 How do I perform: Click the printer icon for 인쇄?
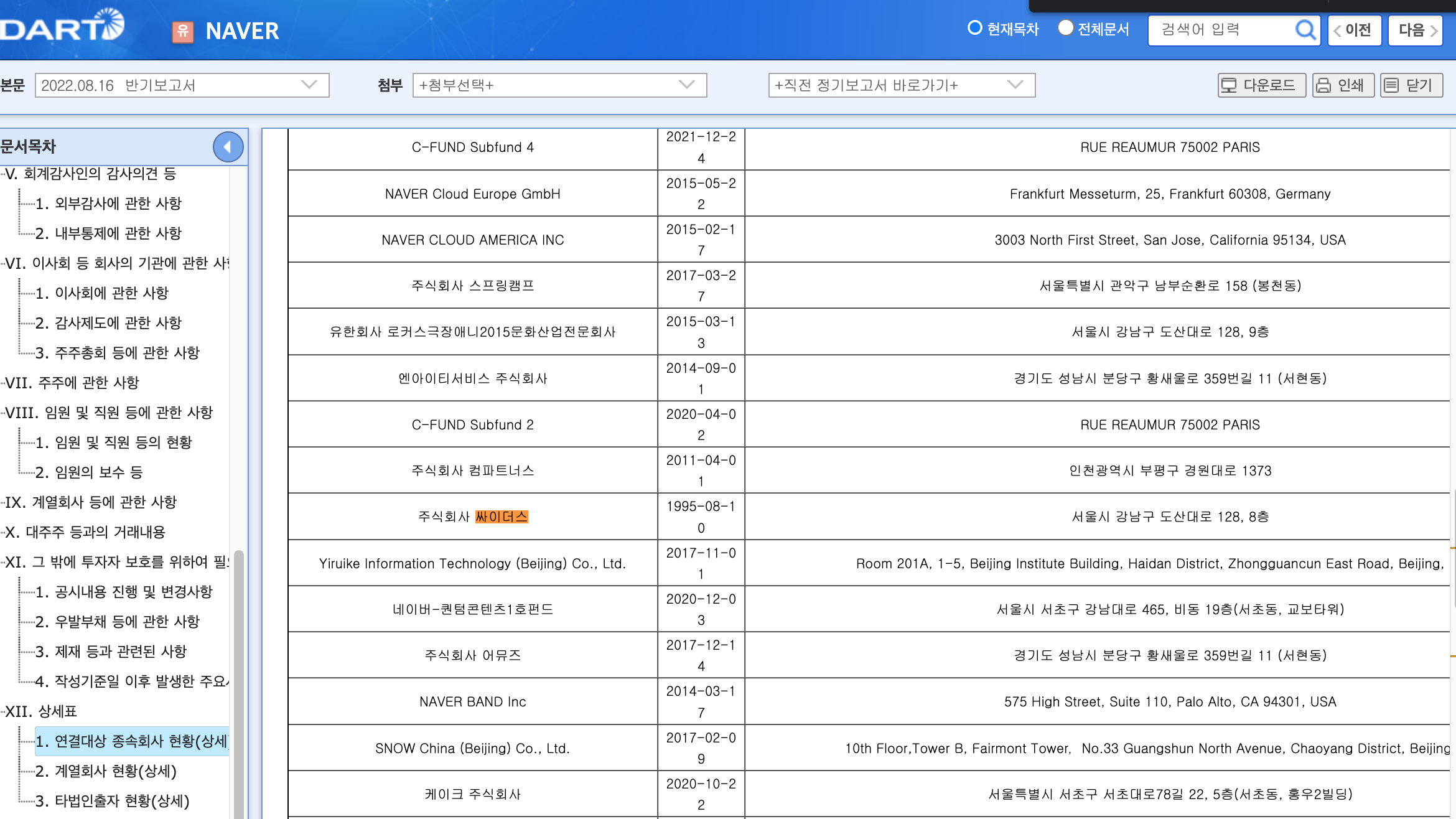point(1323,85)
